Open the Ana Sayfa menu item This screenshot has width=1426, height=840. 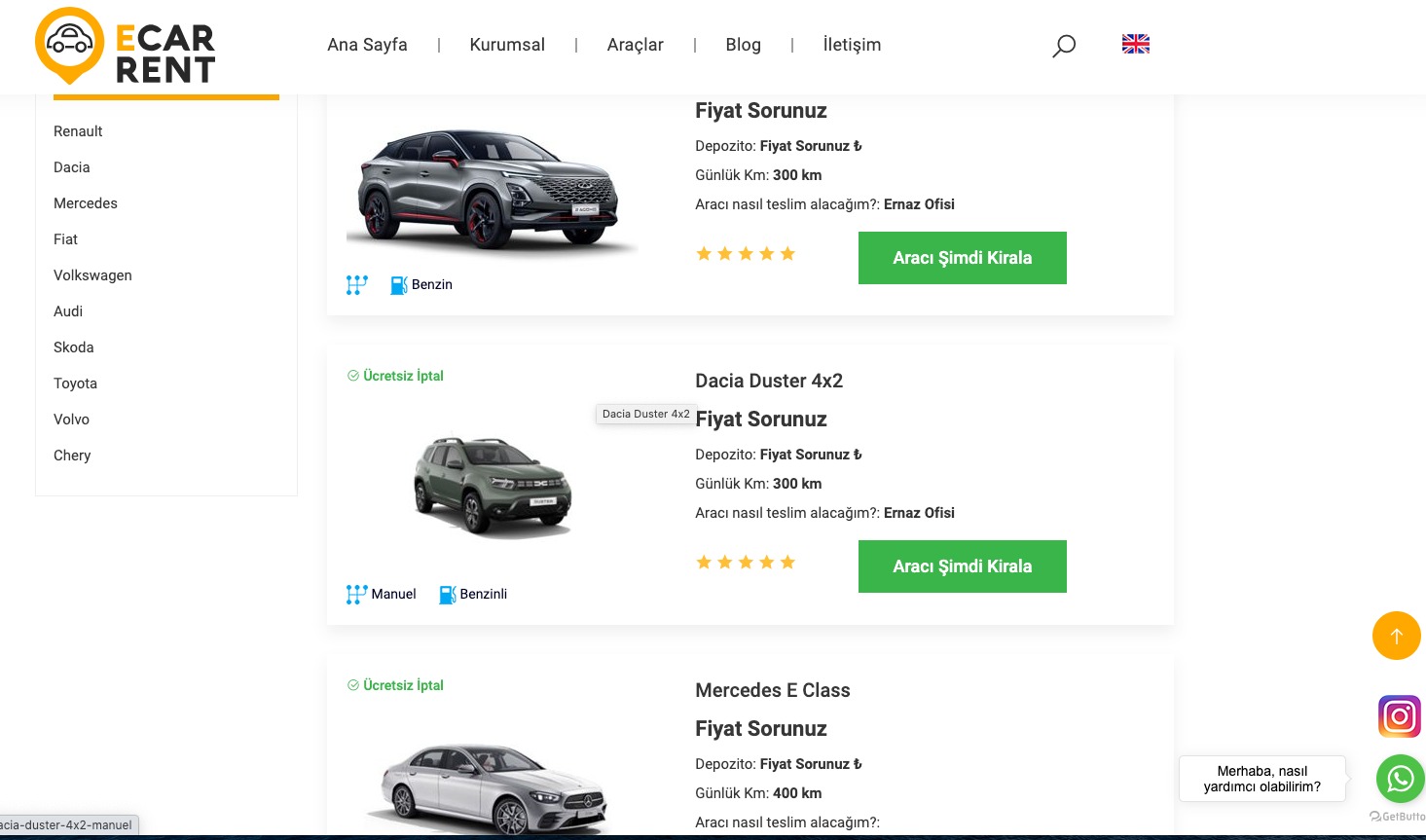(367, 45)
